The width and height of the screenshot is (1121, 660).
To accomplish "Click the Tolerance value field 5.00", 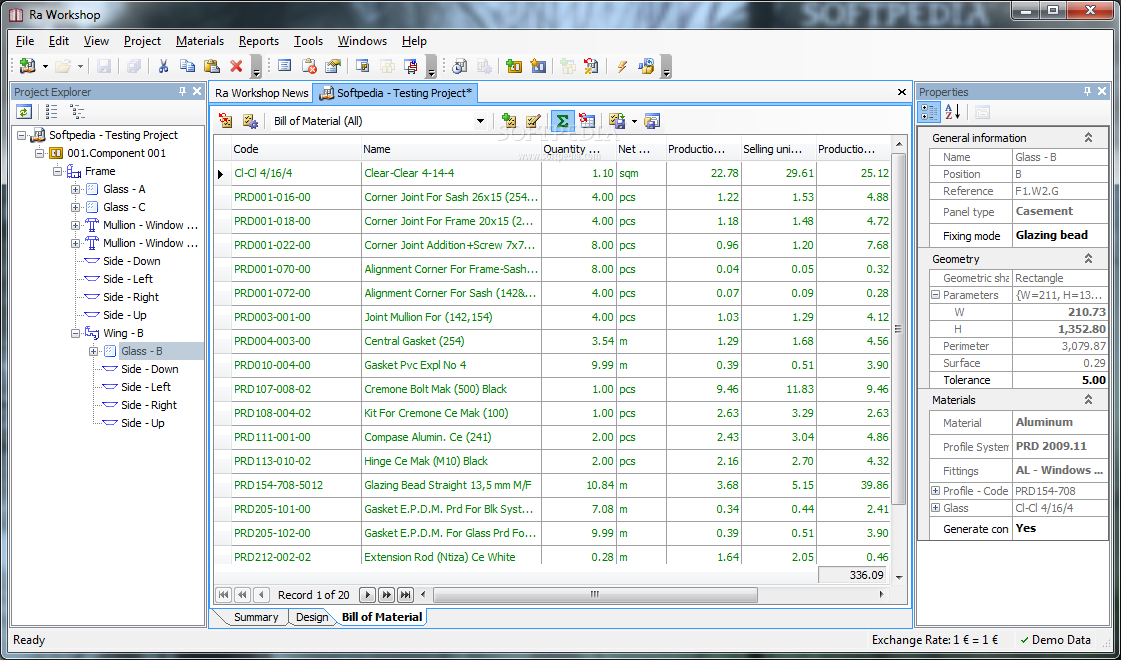I will pyautogui.click(x=1060, y=380).
